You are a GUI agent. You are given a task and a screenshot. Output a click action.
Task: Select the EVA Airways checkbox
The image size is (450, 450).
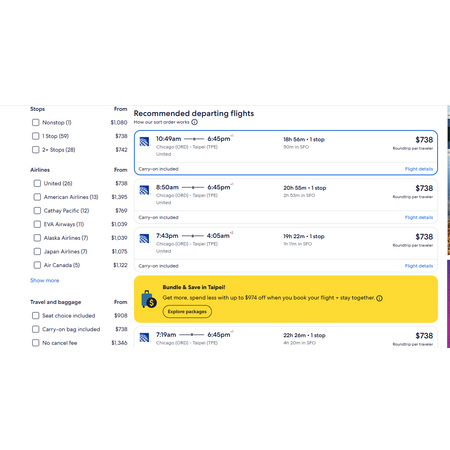(x=37, y=224)
